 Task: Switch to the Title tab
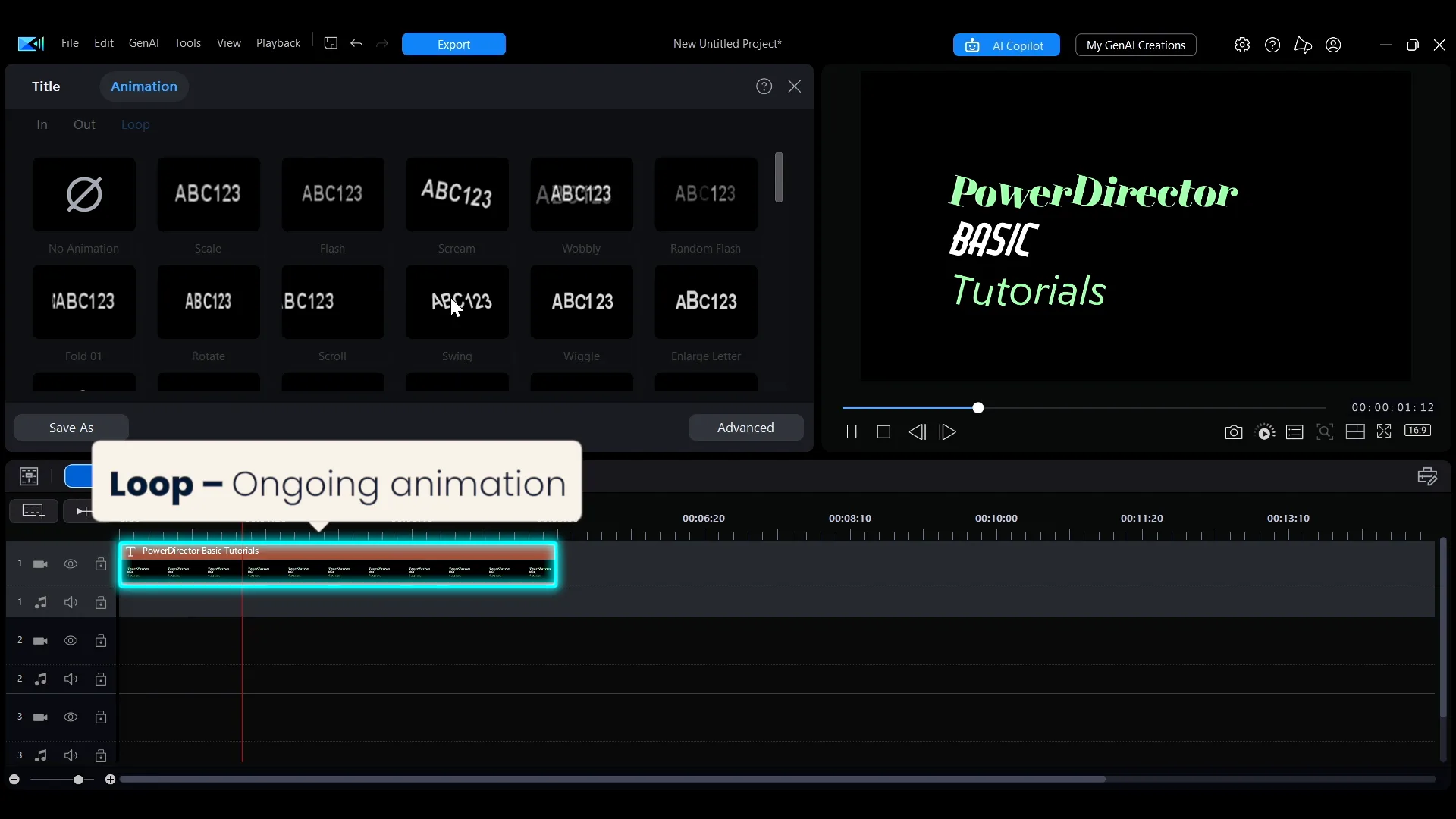(x=45, y=86)
